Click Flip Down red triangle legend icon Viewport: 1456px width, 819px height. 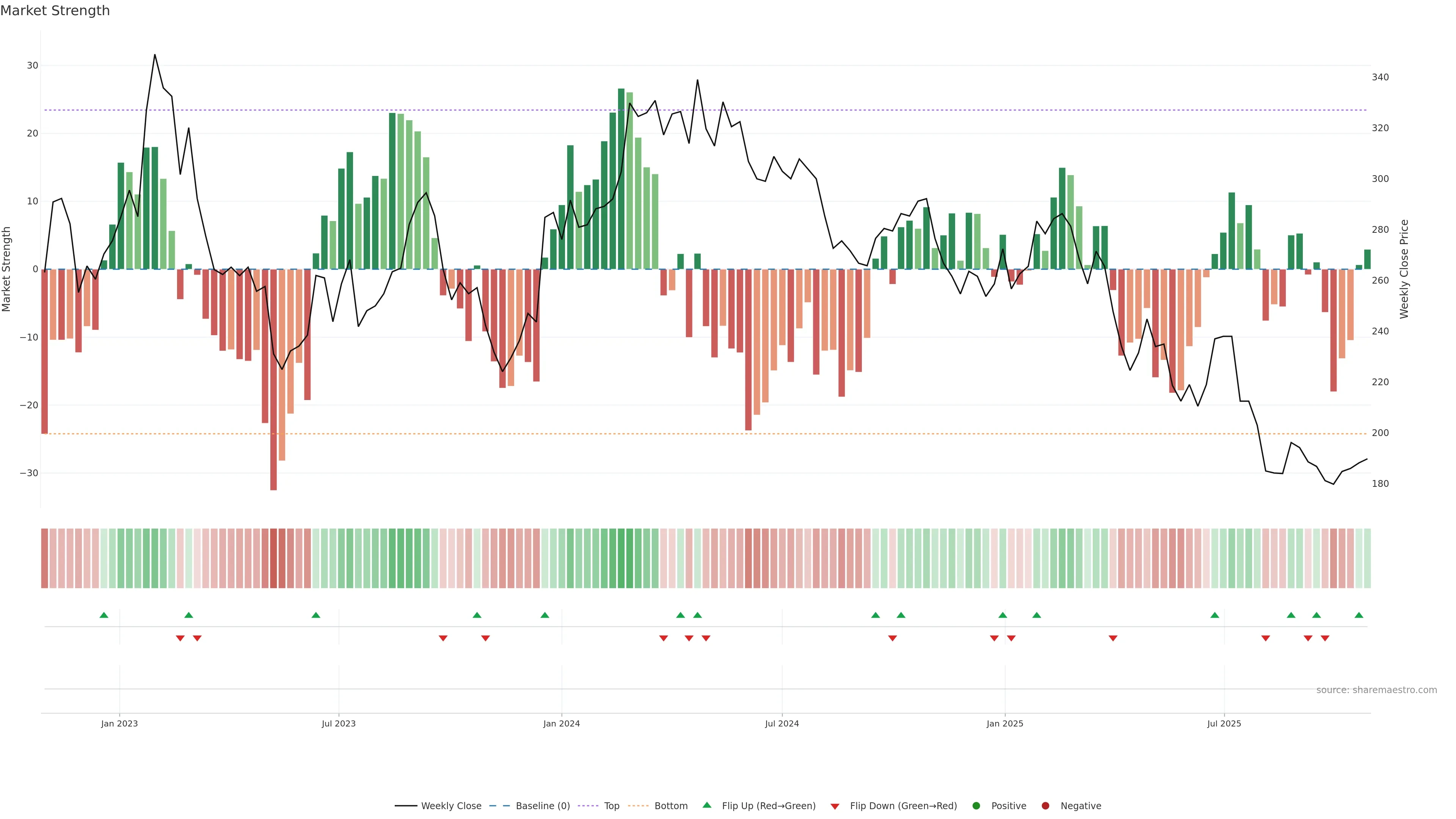[x=835, y=806]
